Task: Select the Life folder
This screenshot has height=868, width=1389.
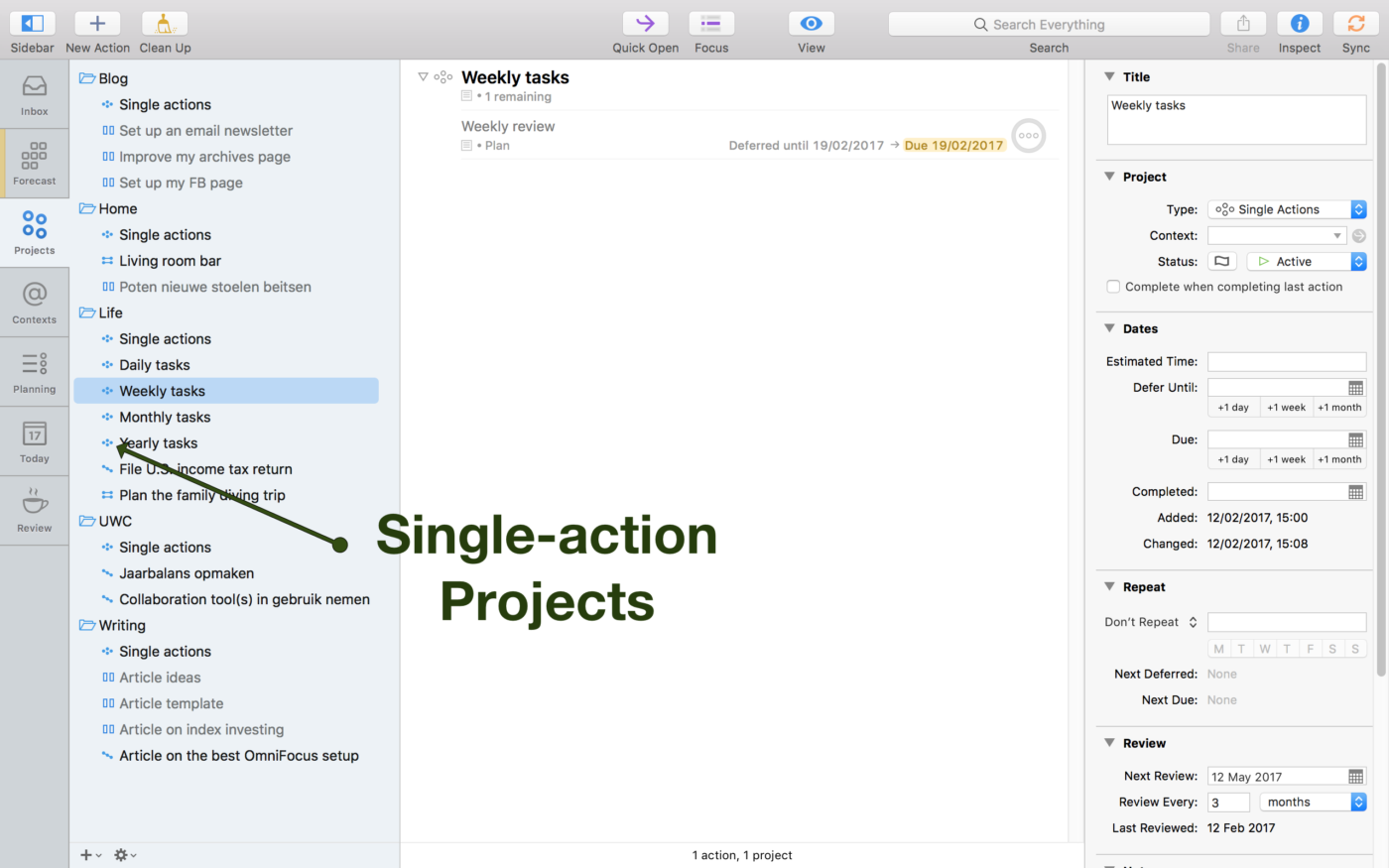Action: tap(101, 312)
